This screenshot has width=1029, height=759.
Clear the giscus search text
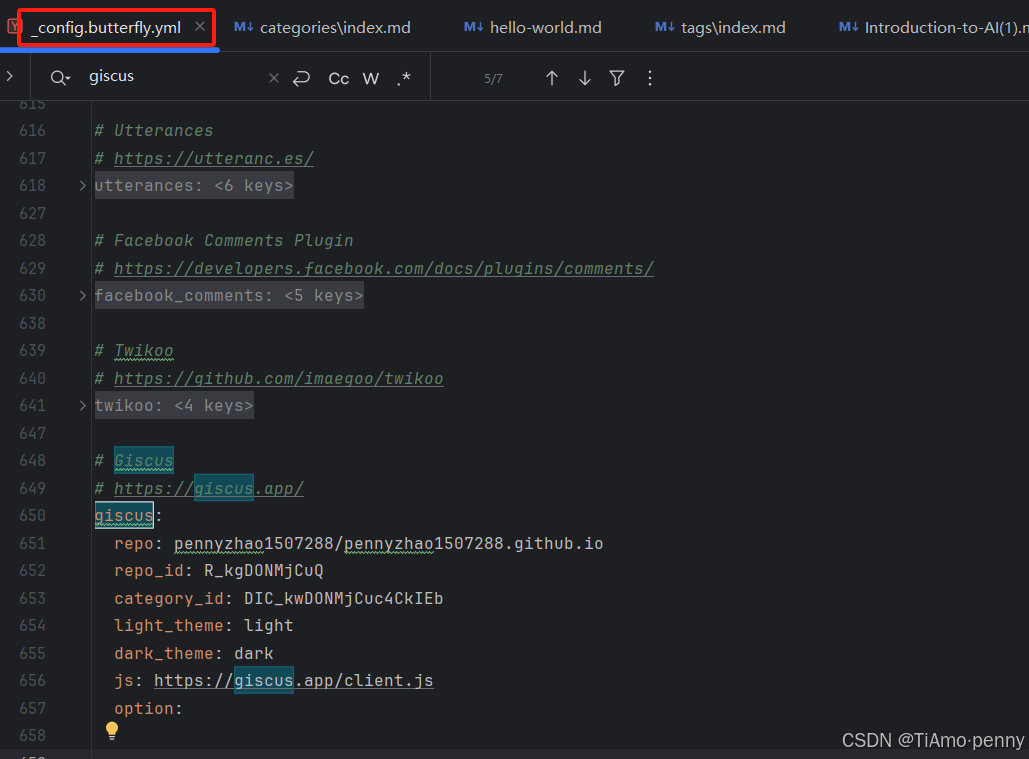pos(274,78)
